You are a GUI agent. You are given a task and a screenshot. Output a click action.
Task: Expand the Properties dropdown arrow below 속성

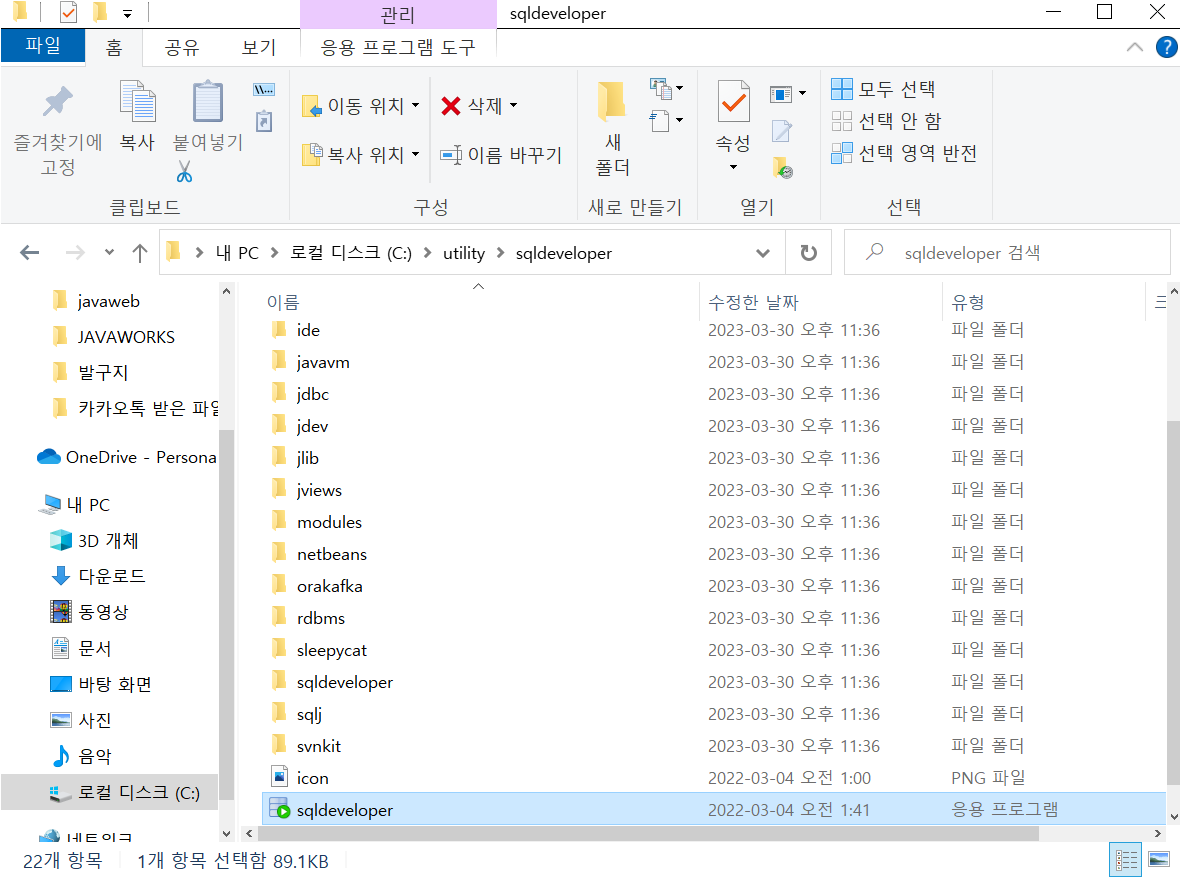pos(733,167)
